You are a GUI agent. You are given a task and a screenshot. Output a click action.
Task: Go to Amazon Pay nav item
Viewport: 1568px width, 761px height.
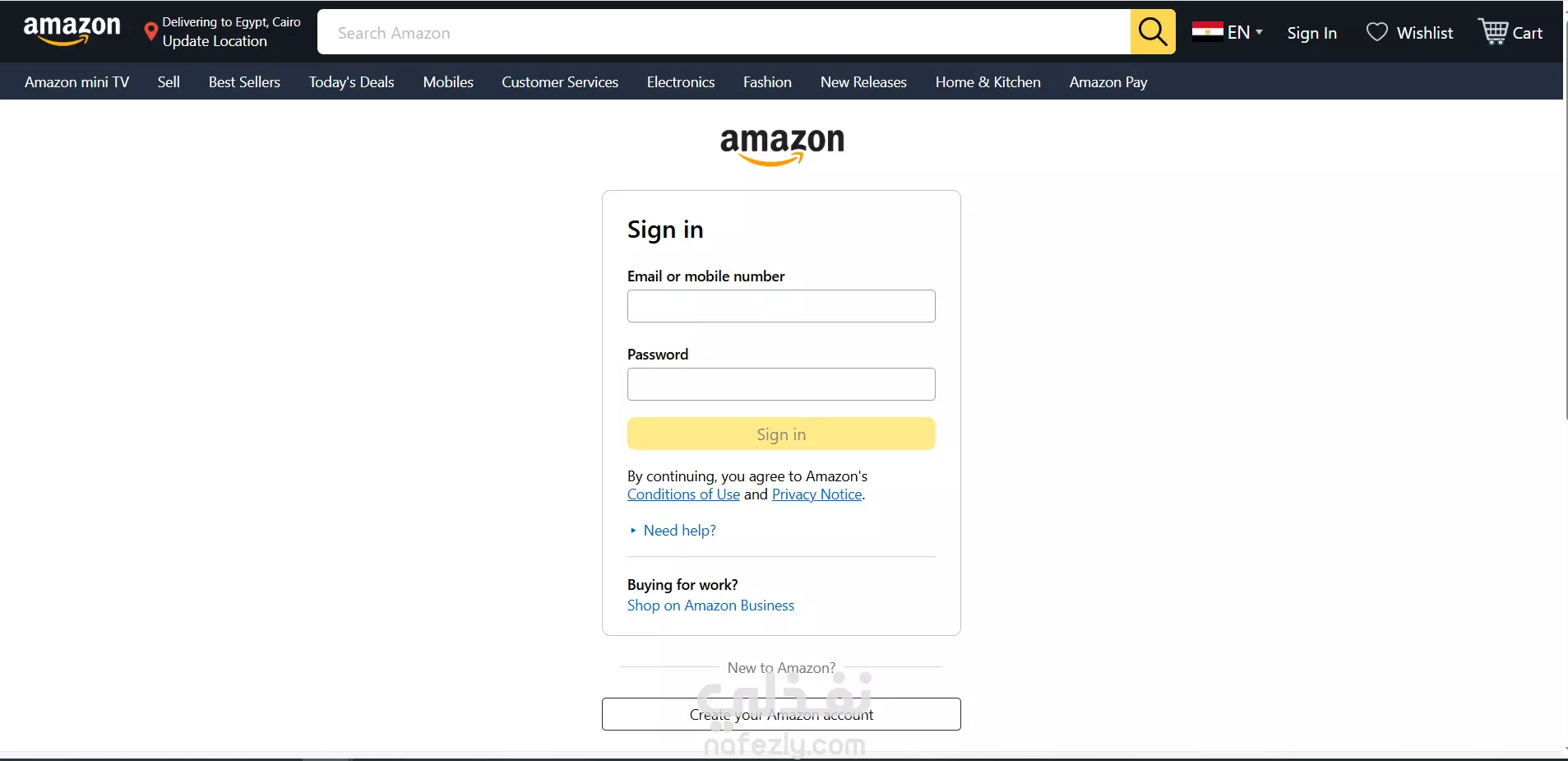point(1108,82)
